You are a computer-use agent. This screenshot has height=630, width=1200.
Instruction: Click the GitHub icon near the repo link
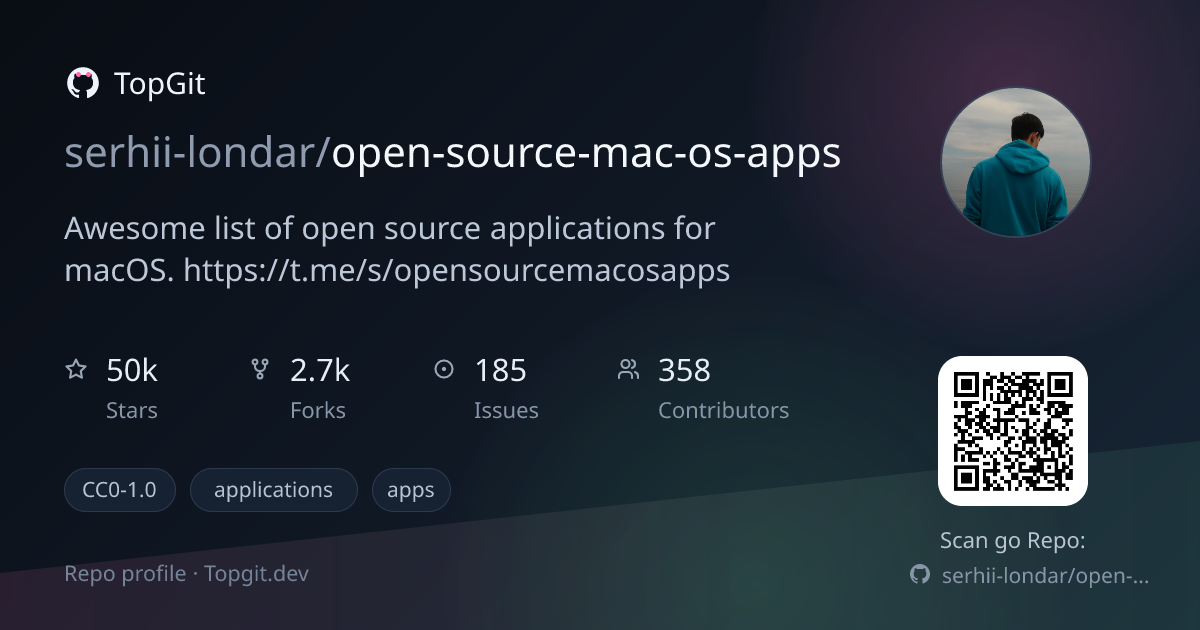click(919, 574)
